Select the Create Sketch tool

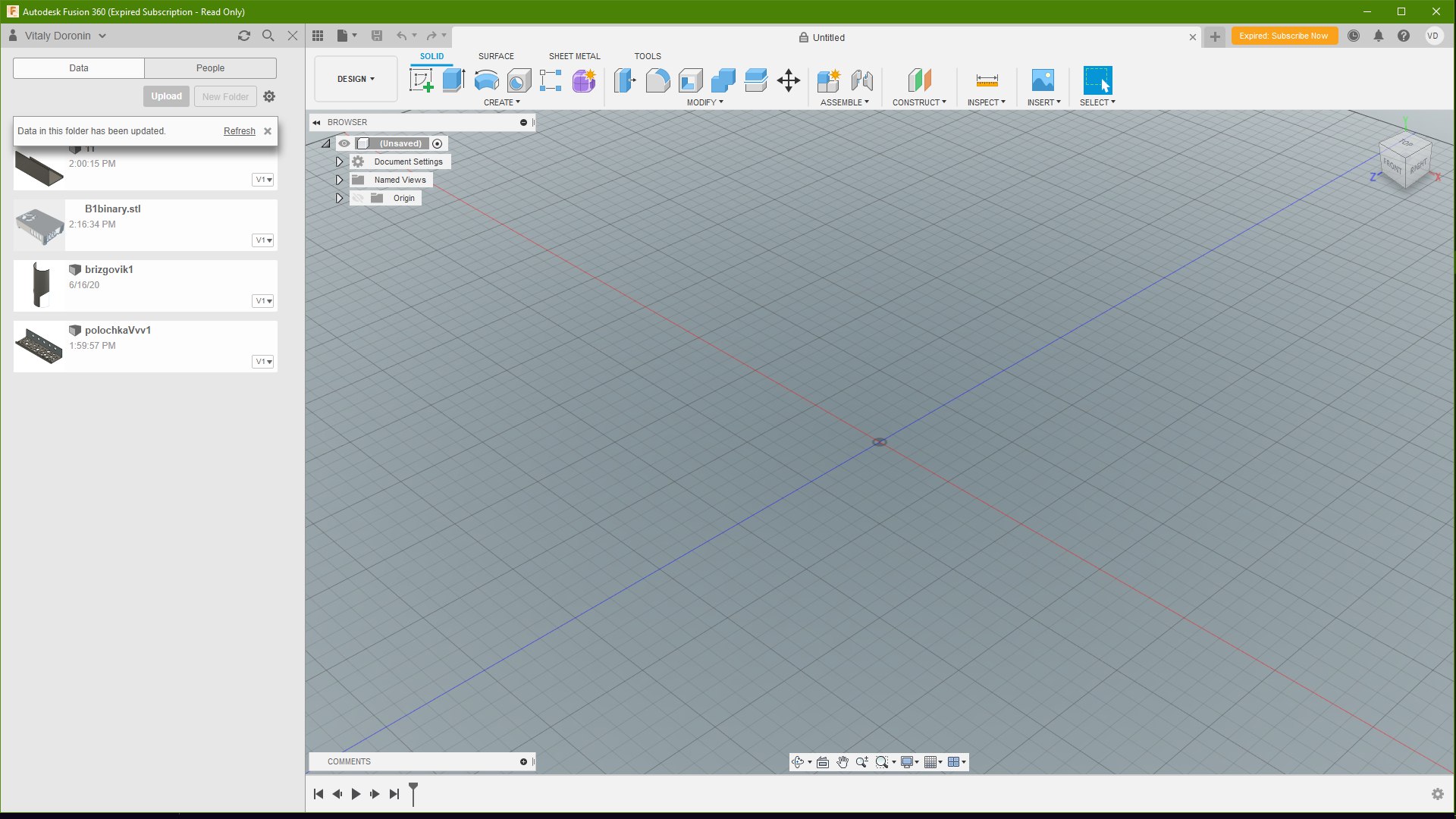[x=422, y=80]
